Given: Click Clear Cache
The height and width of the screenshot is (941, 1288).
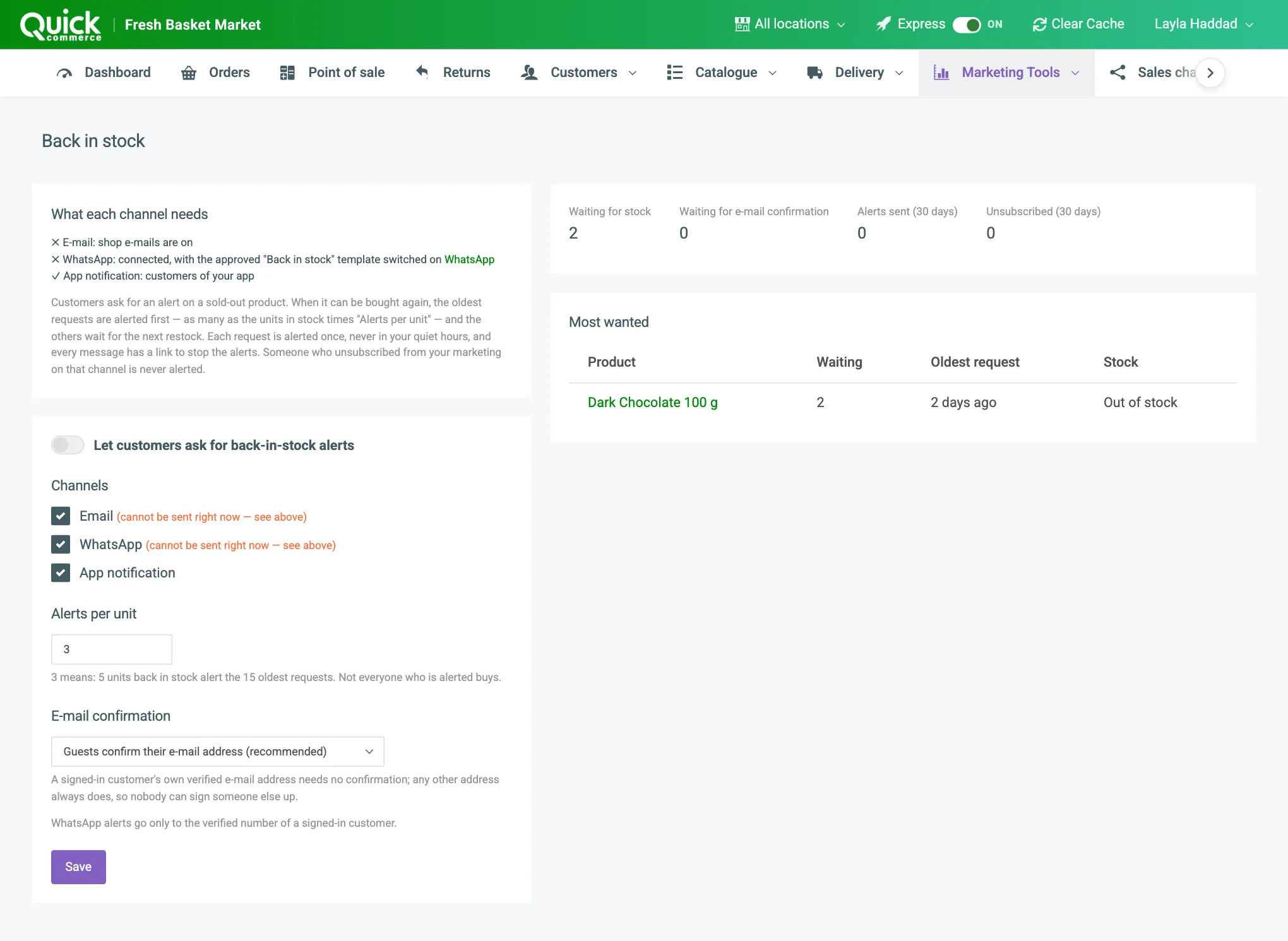Looking at the screenshot, I should tap(1078, 24).
